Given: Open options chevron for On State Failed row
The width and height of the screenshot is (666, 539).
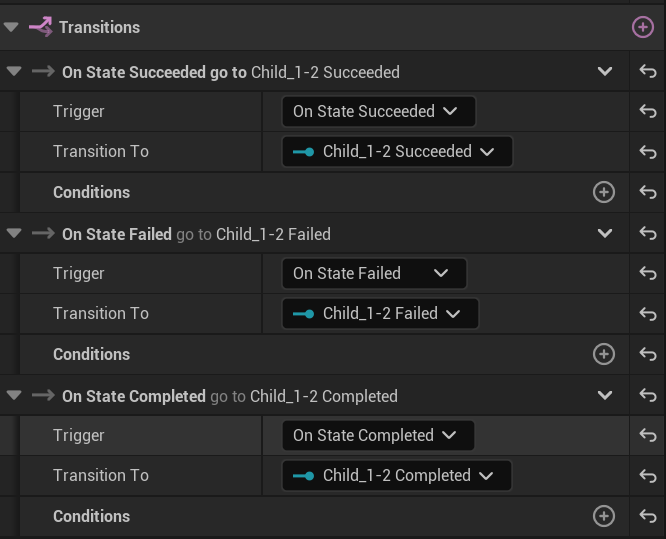Looking at the screenshot, I should coord(605,234).
